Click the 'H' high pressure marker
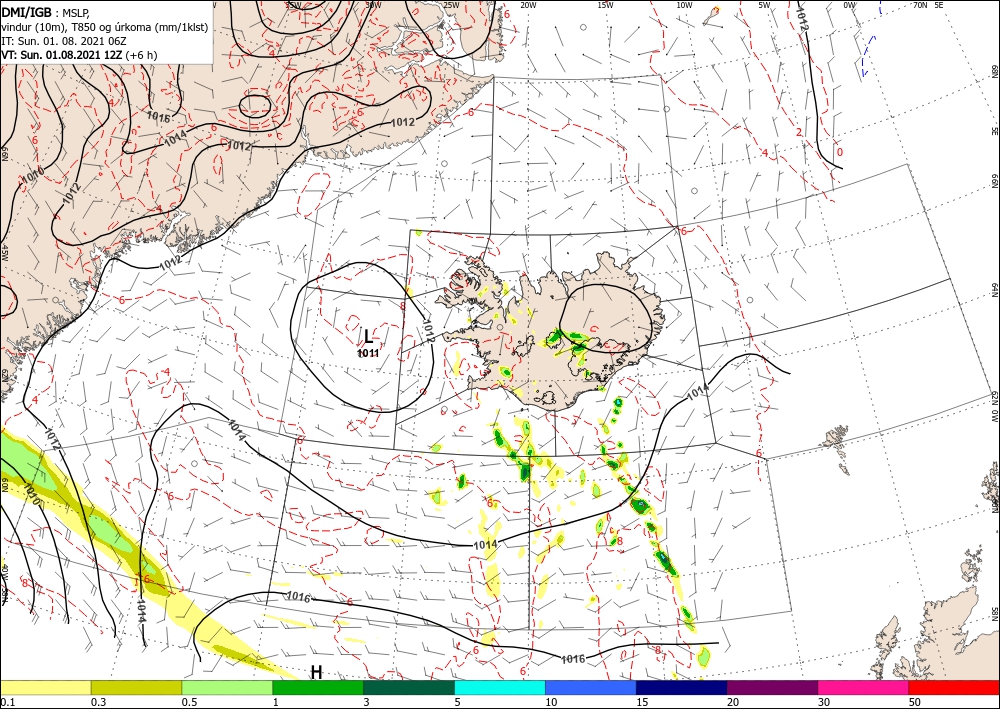The width and height of the screenshot is (1000, 709). point(316,672)
